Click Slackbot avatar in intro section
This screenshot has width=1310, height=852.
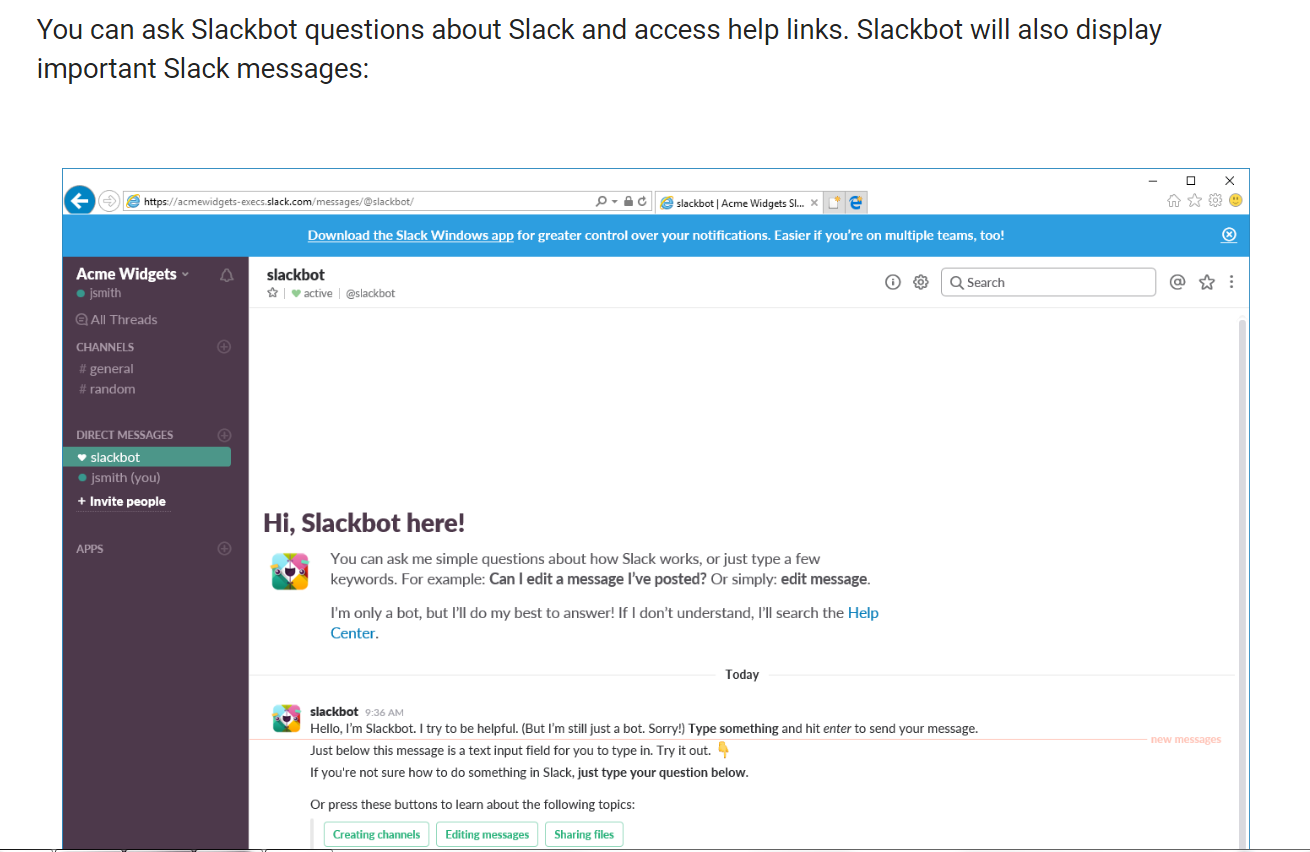[x=290, y=571]
